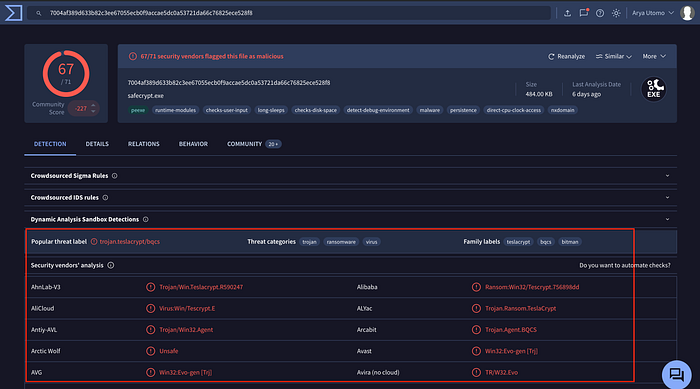
Task: Click the VirusTotal logo icon
Action: point(13,13)
